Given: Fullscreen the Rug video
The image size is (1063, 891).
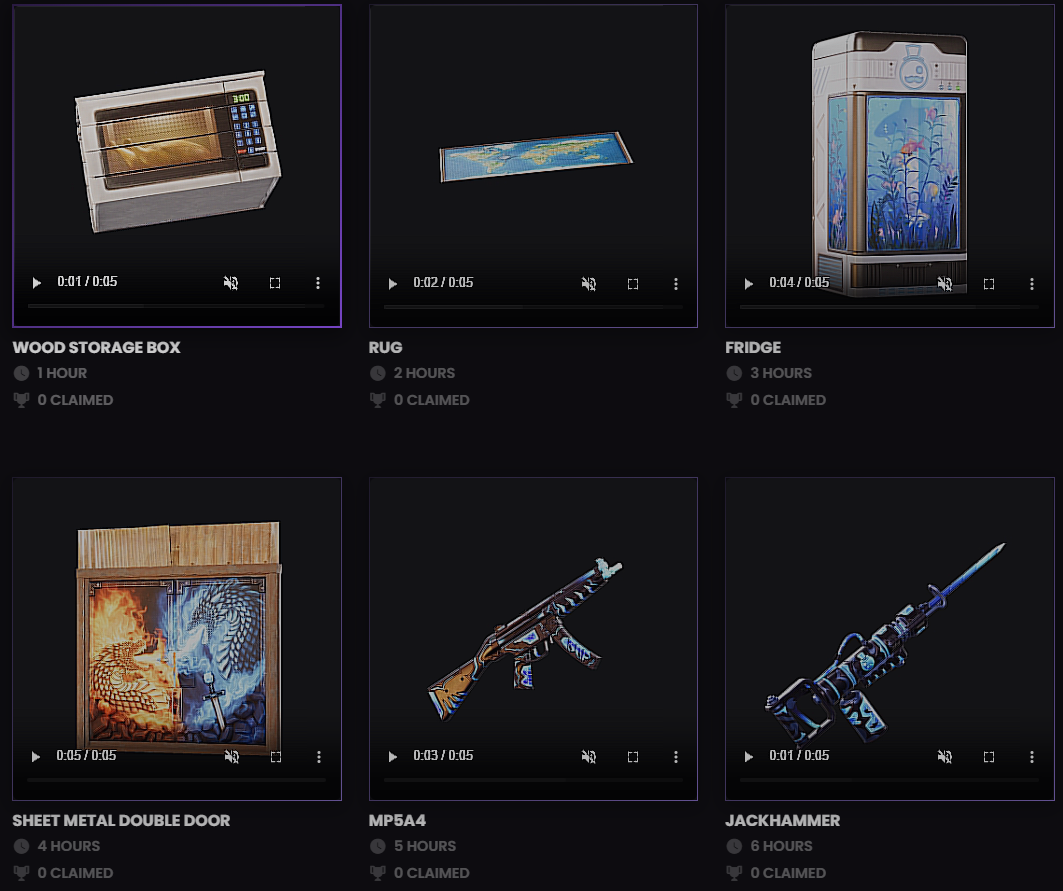Looking at the screenshot, I should pos(633,283).
